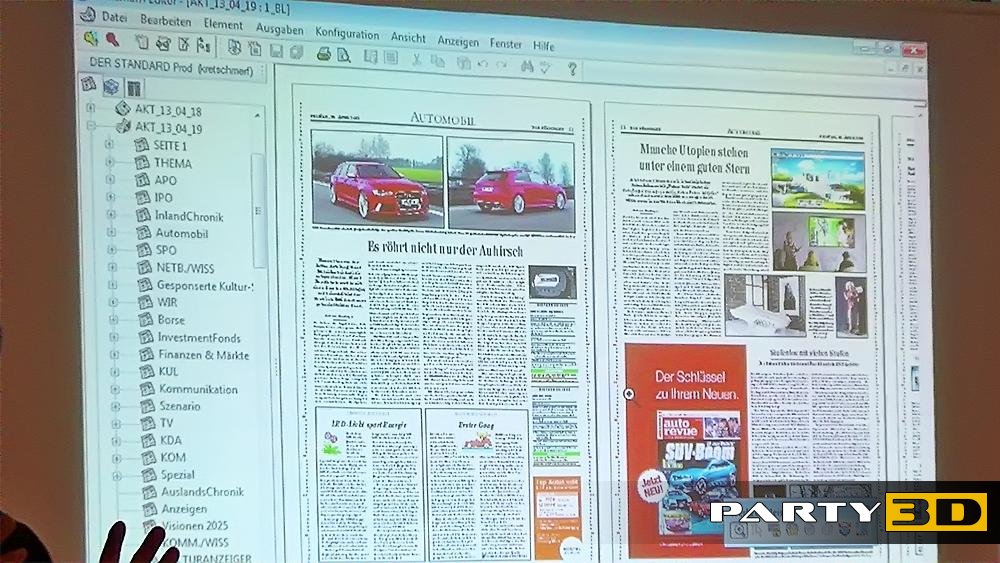Select Gesponserte Kultur in the tree
The height and width of the screenshot is (563, 1000).
pyautogui.click(x=205, y=286)
